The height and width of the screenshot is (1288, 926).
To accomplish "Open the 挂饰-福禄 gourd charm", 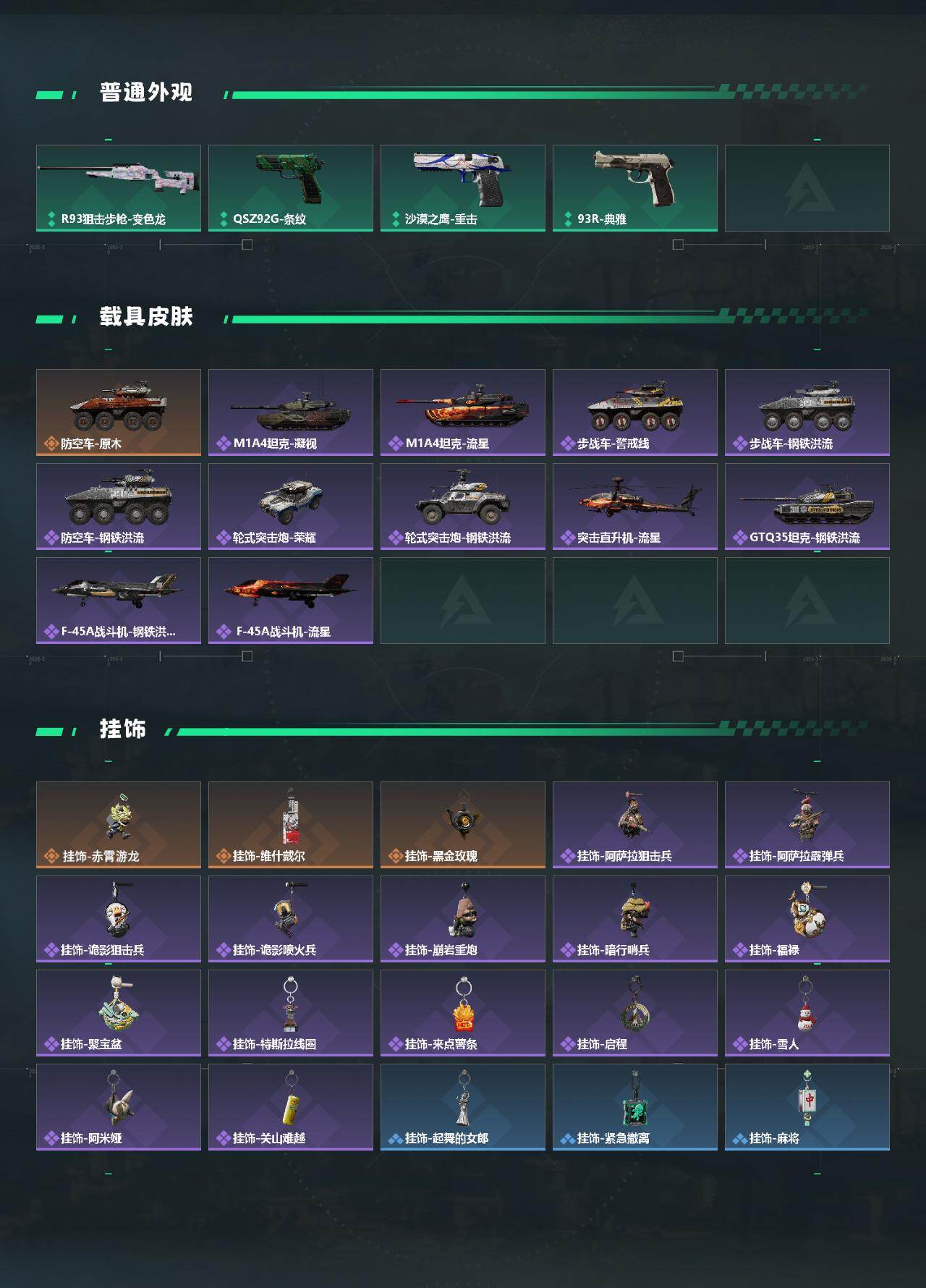I will 807,919.
